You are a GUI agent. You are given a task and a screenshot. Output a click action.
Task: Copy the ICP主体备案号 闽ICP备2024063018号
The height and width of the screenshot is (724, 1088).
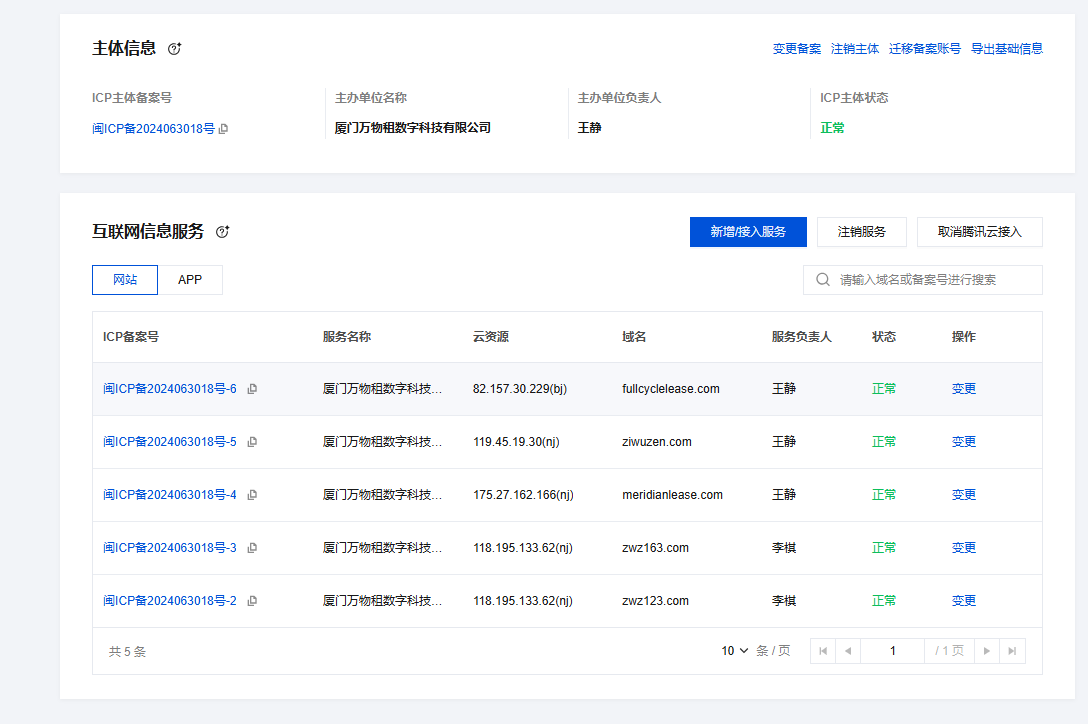(x=223, y=129)
